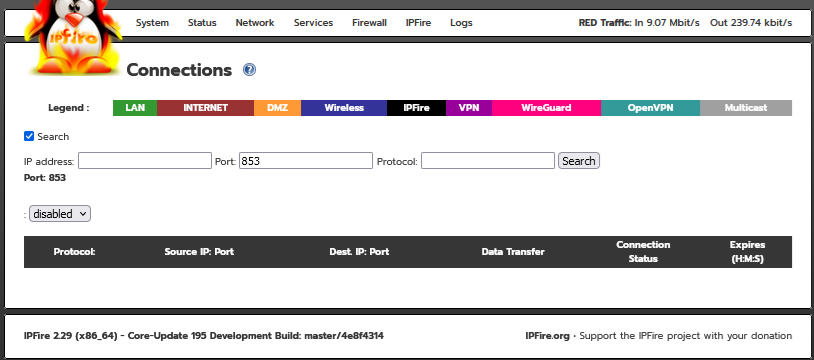Image resolution: width=814 pixels, height=360 pixels.
Task: Open the Services menu
Action: click(x=313, y=23)
